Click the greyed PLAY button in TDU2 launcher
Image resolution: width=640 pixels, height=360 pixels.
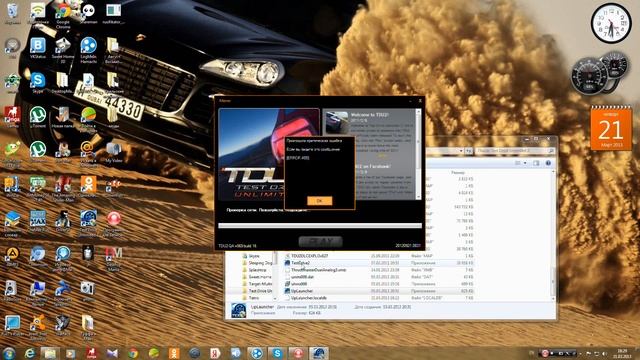tap(320, 241)
